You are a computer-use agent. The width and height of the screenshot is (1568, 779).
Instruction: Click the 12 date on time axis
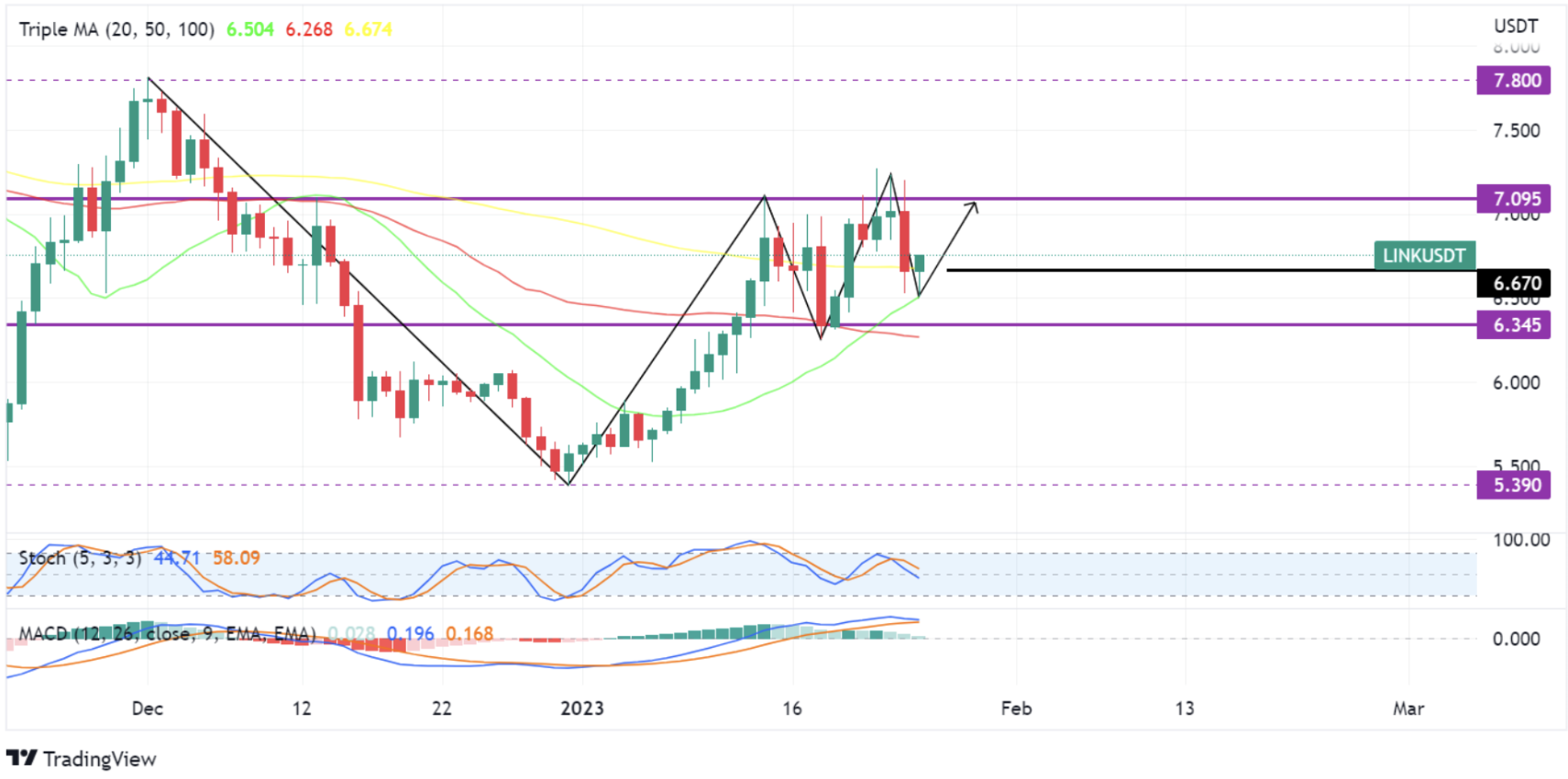(x=302, y=708)
